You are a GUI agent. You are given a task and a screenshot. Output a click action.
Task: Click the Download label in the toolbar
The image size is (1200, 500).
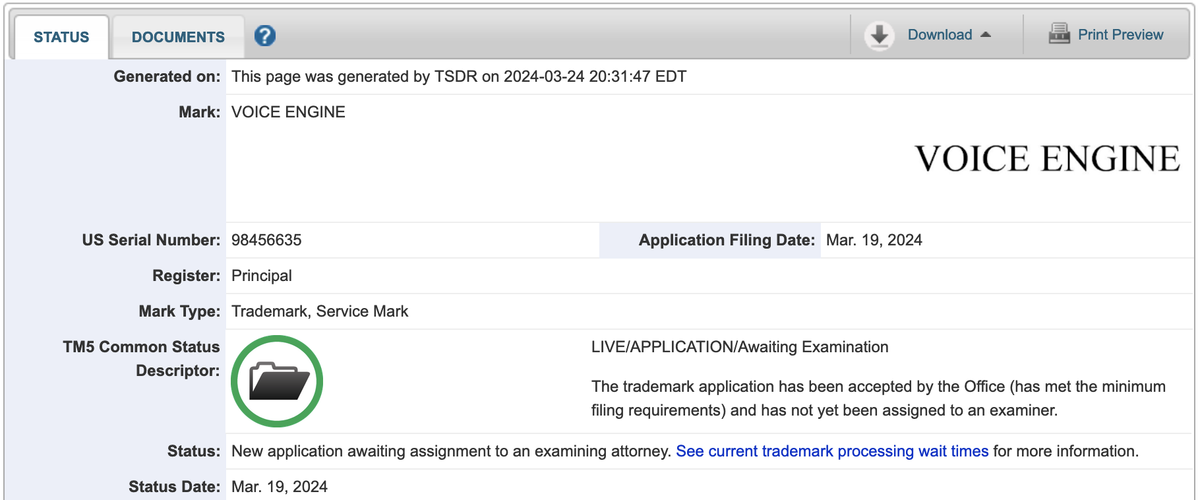940,35
